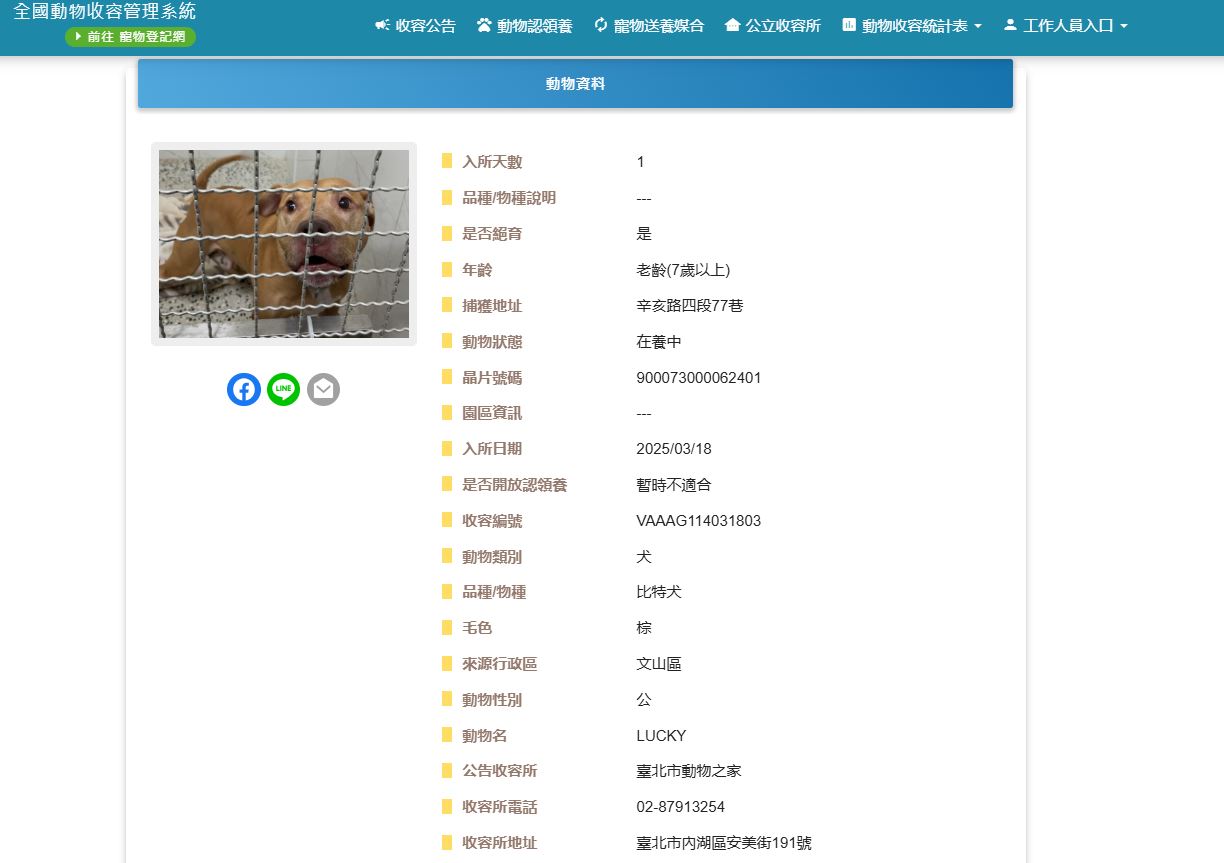
Task: Click label 動物類別
Action: coord(492,557)
